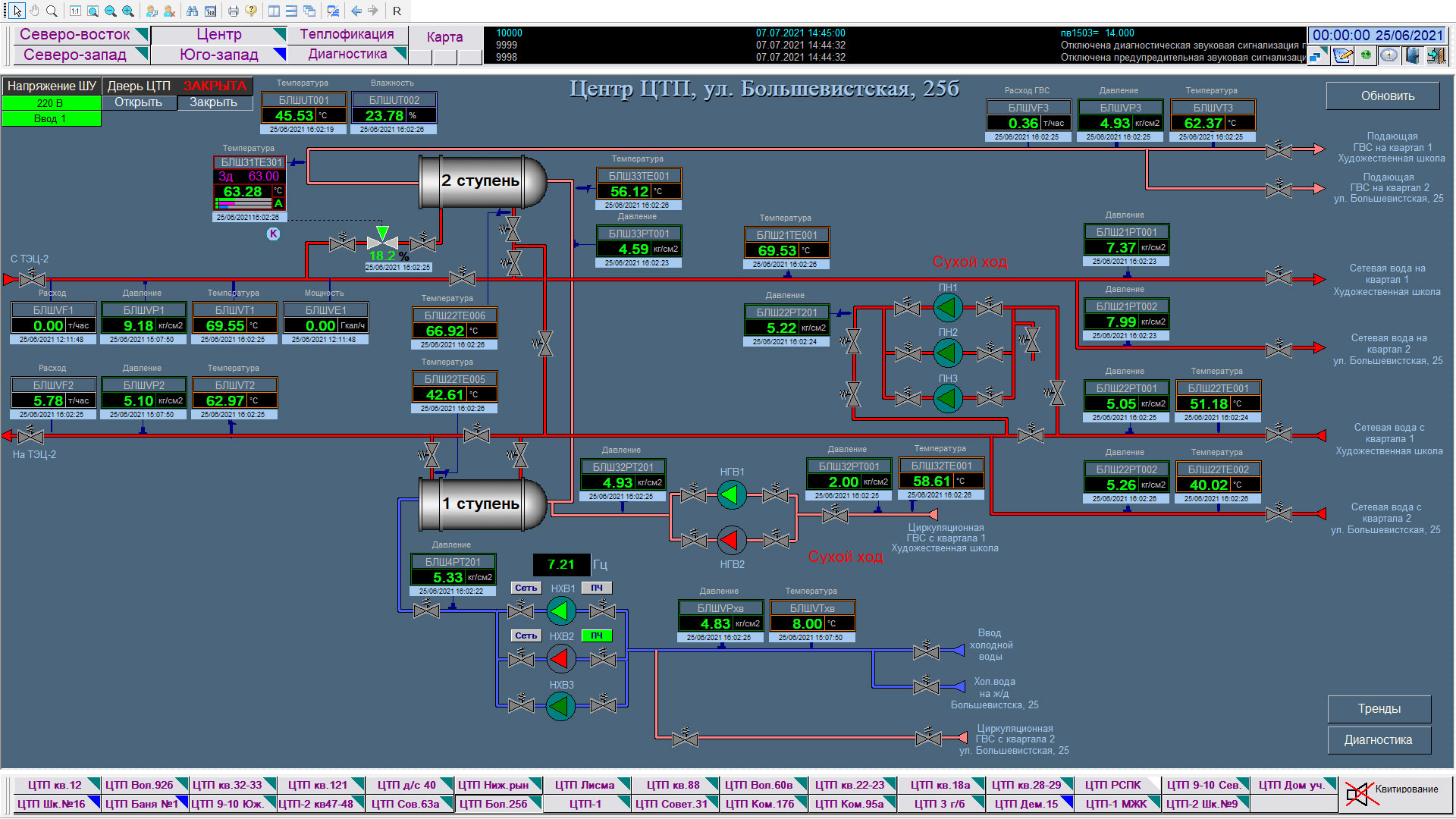
Task: Toggle the green ПЧ mode for НХВ2
Action: click(x=597, y=635)
